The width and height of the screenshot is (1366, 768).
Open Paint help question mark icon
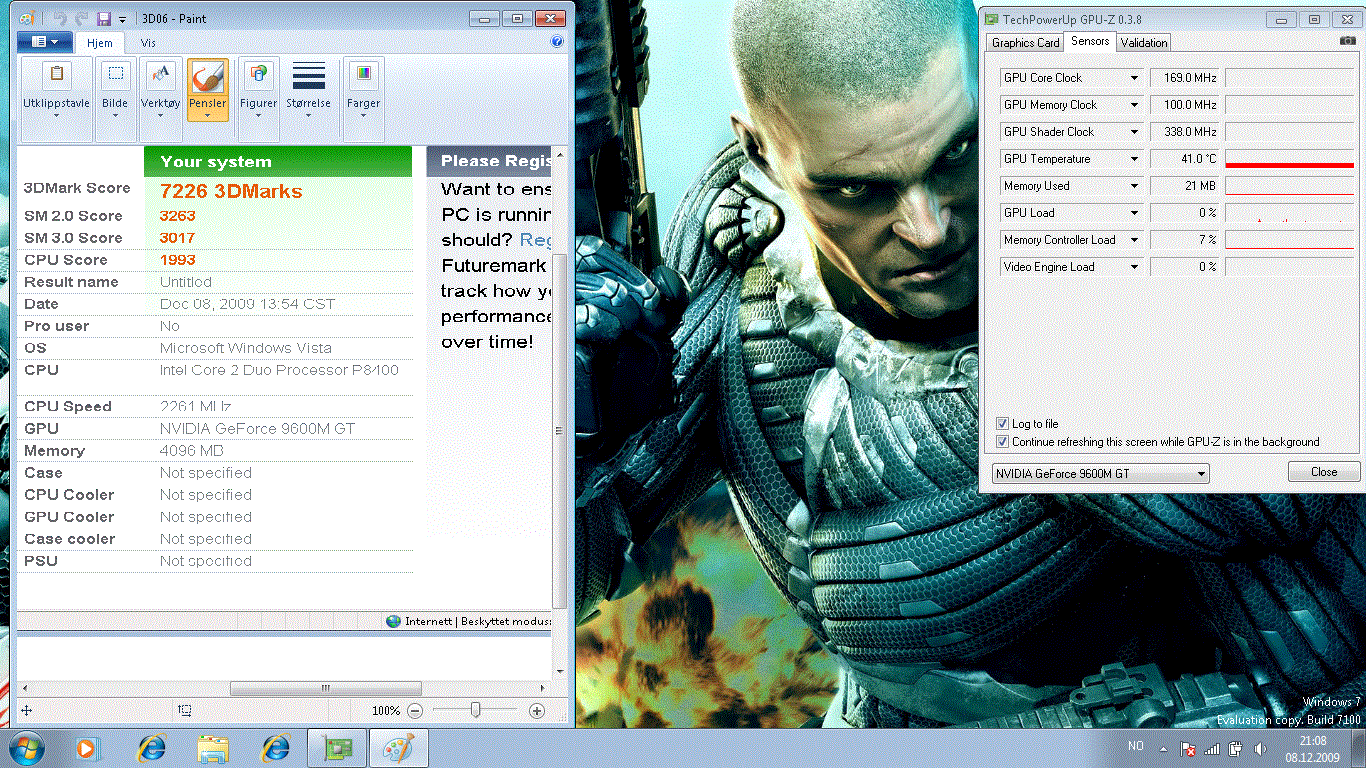coord(557,42)
